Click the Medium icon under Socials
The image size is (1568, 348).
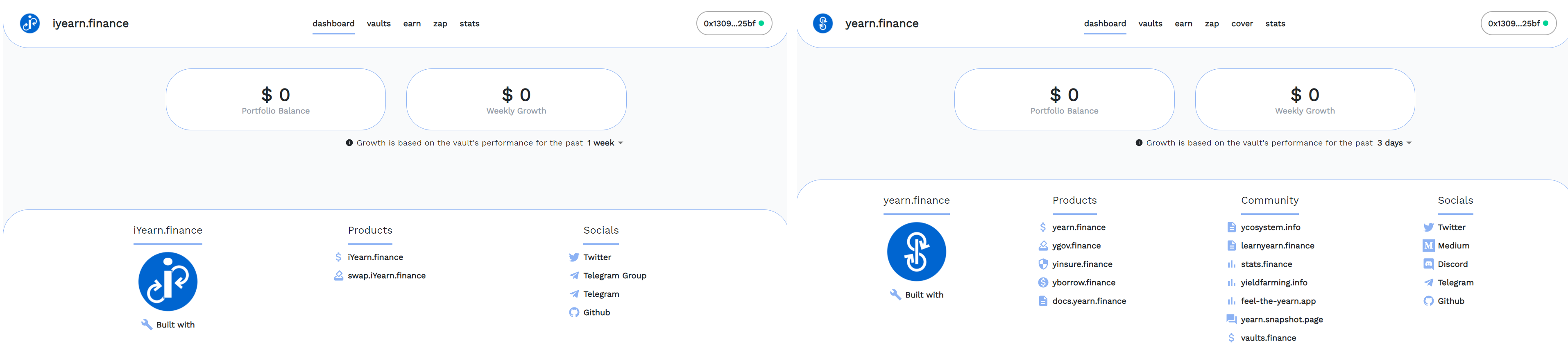click(1428, 246)
